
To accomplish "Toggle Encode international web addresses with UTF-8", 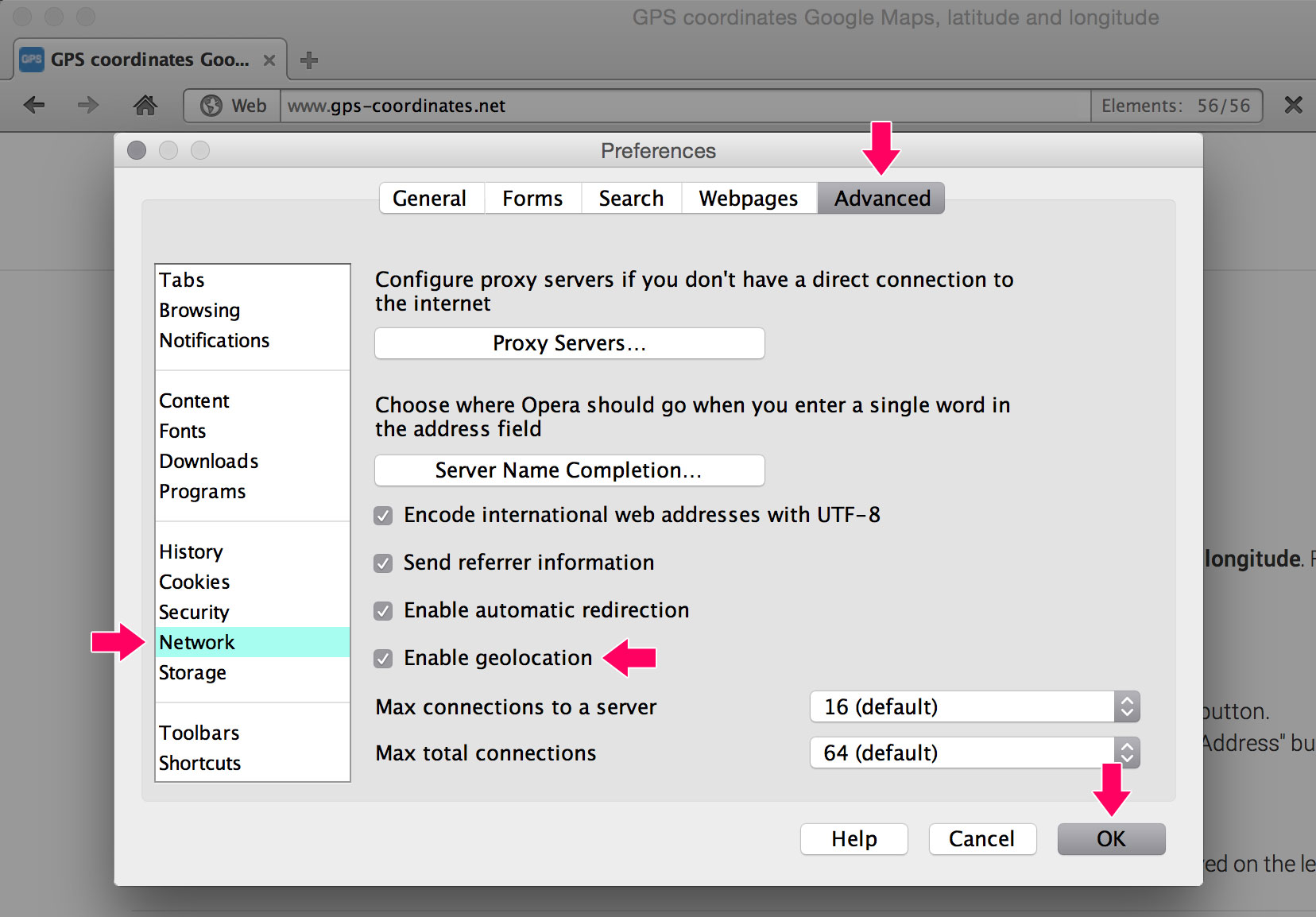I will tap(383, 516).
